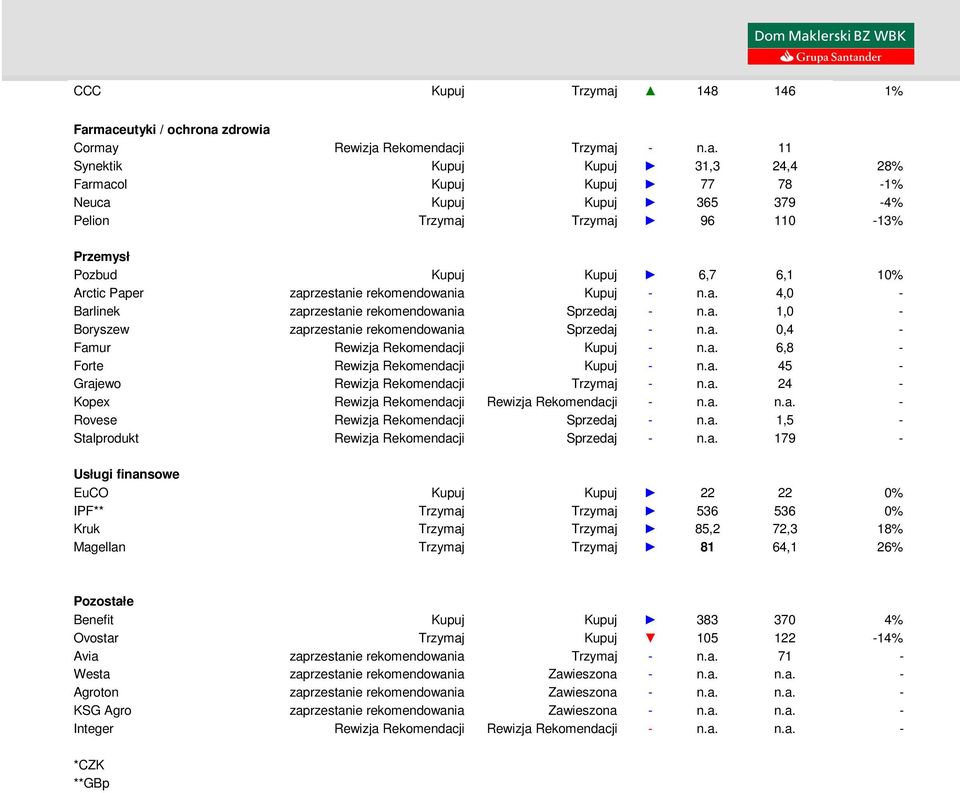Click the Grupa Santander red banner
The image size is (960, 793).
click(831, 57)
